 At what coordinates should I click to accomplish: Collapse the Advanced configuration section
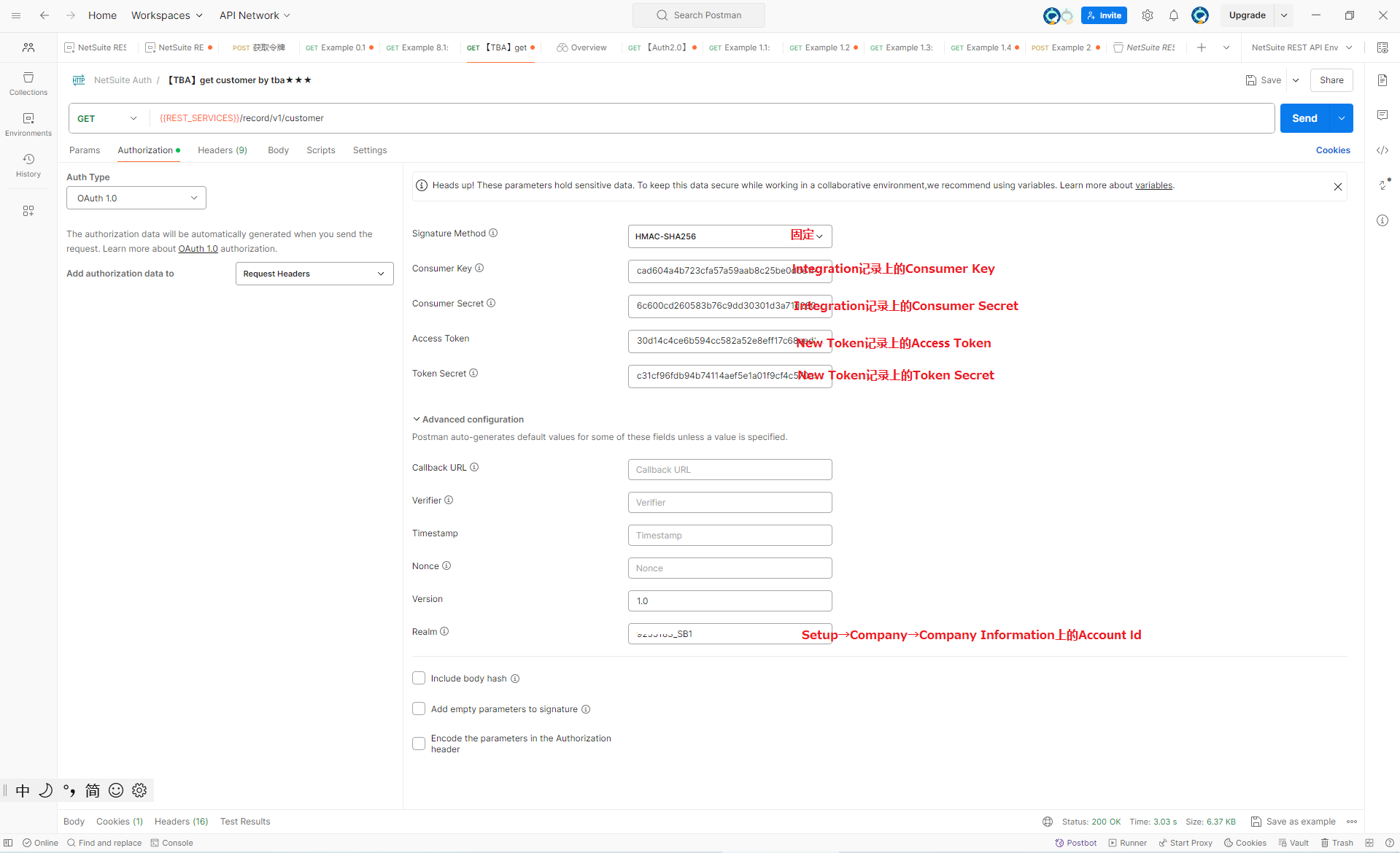(468, 420)
